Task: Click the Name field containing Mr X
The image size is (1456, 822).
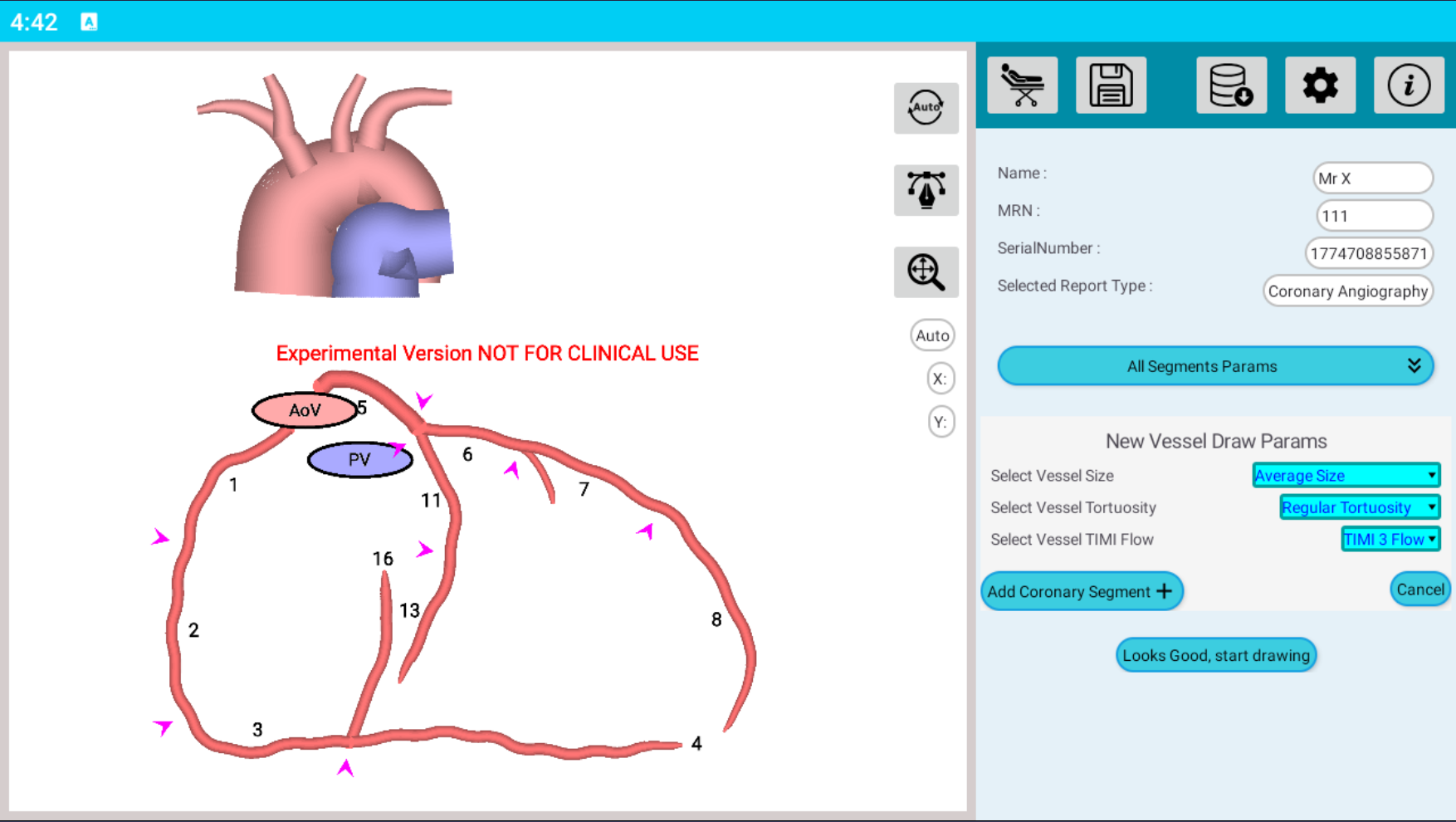Action: (x=1372, y=179)
